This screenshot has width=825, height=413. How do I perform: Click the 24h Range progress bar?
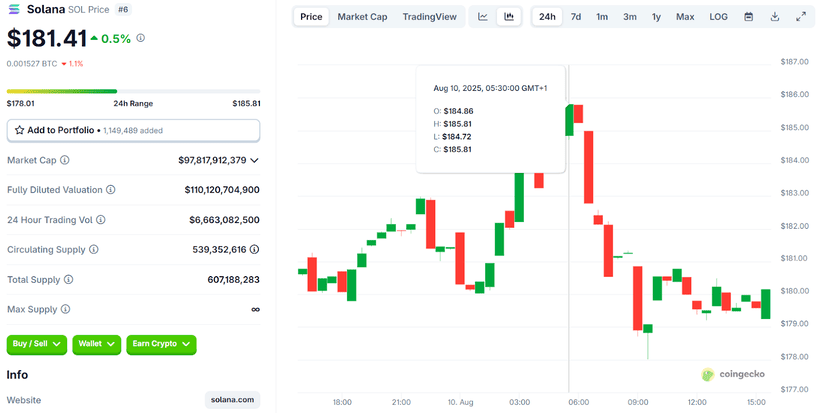133,91
